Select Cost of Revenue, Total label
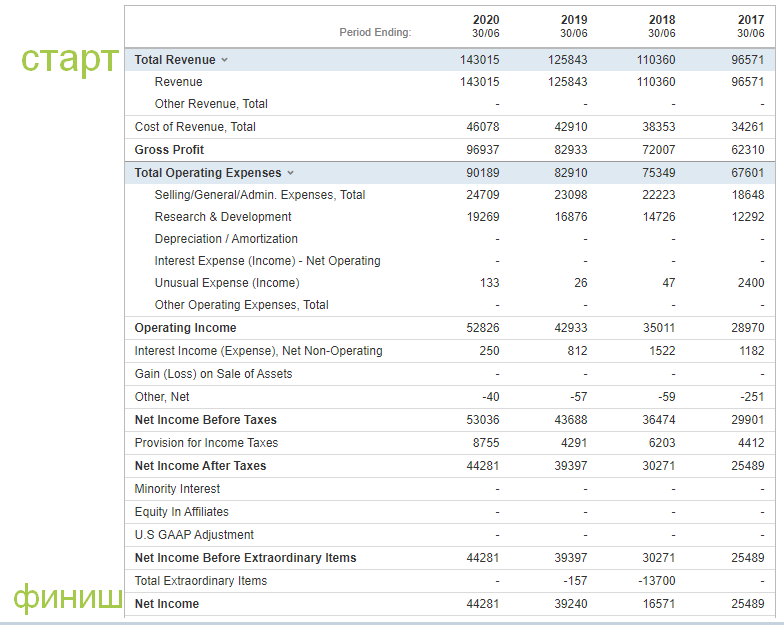 [195, 127]
